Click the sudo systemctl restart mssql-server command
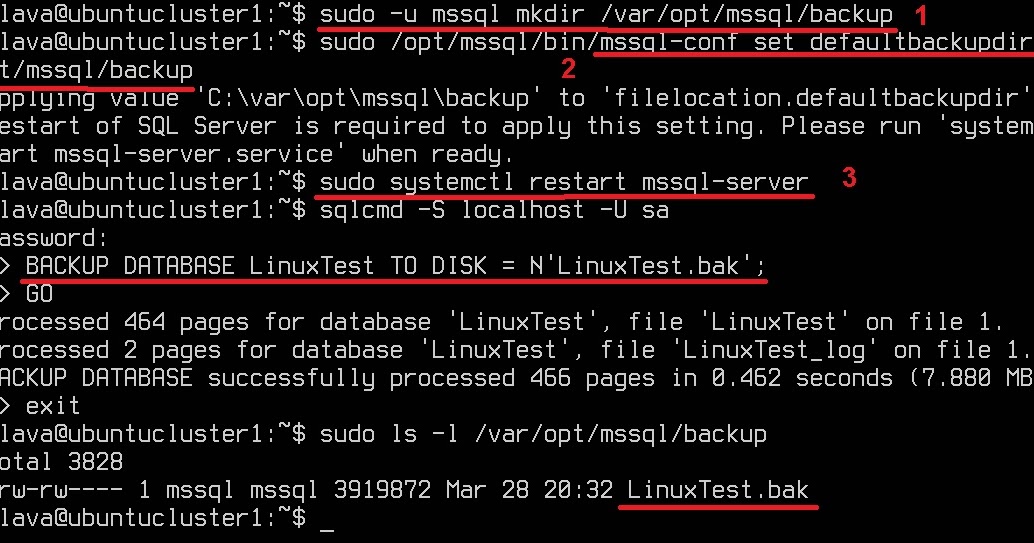 click(564, 182)
